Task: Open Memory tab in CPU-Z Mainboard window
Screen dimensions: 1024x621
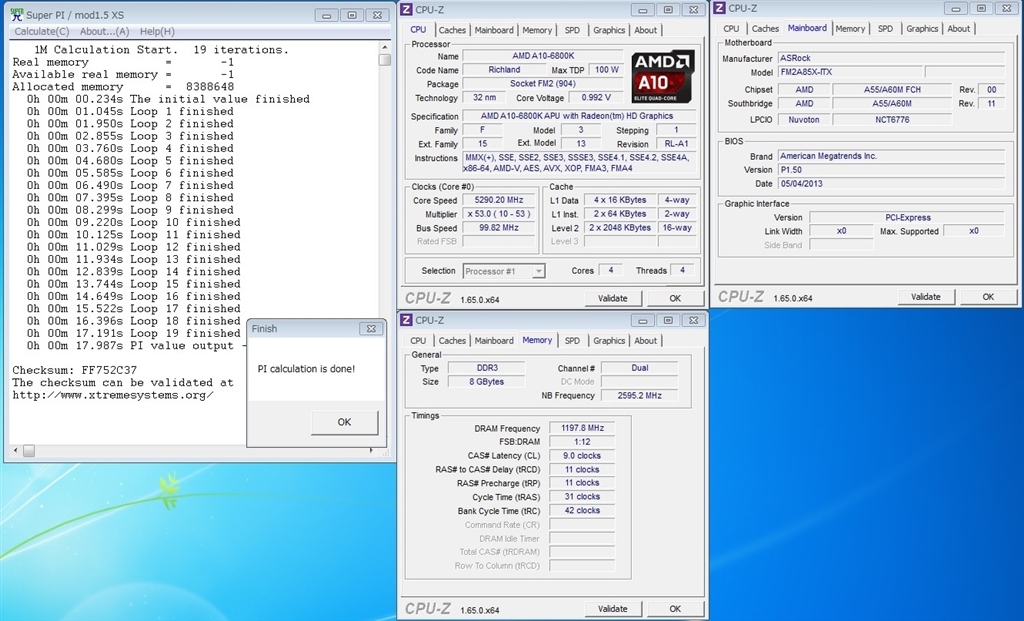Action: (850, 29)
